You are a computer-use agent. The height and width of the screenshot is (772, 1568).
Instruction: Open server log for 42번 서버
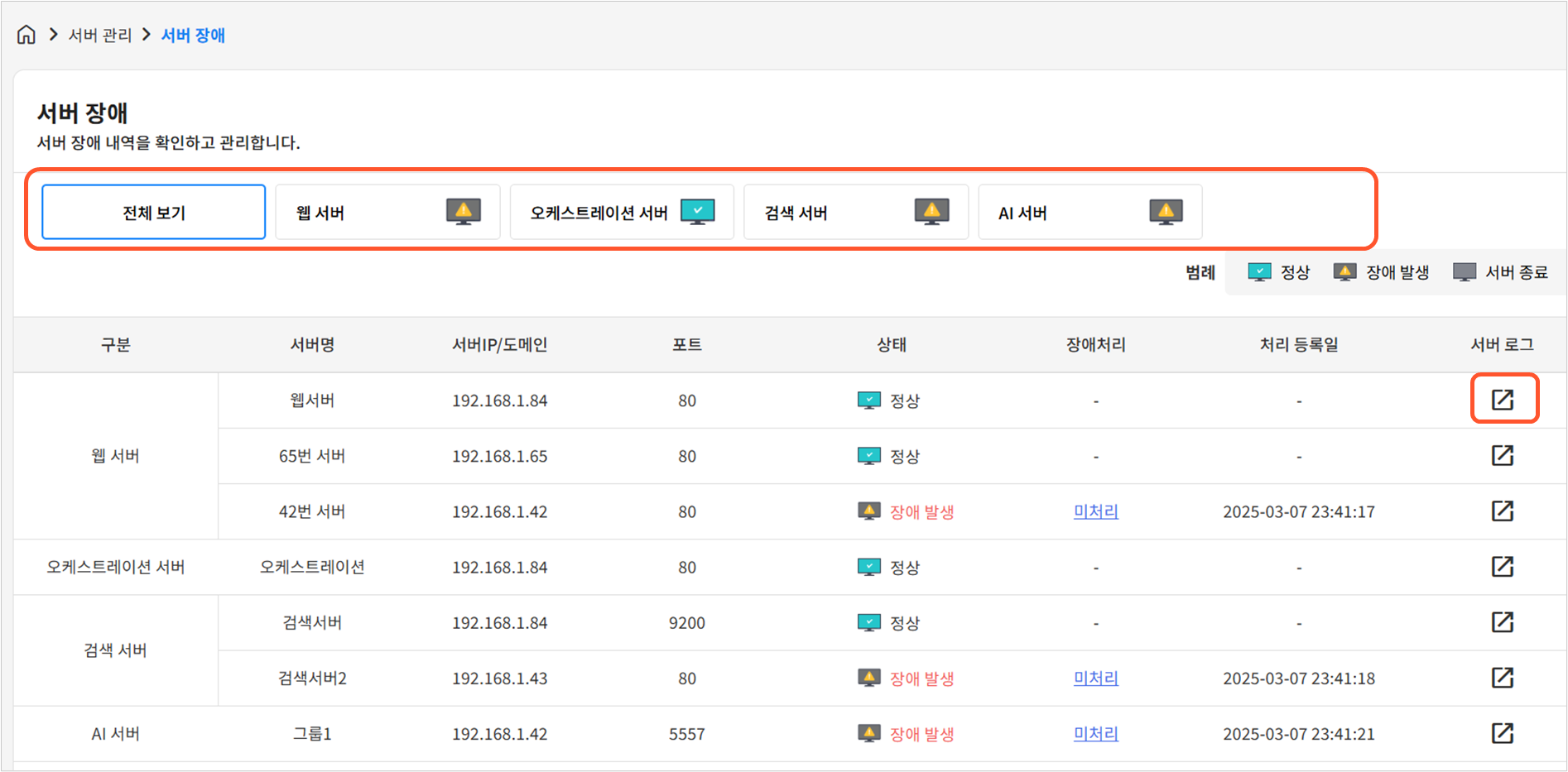1502,511
